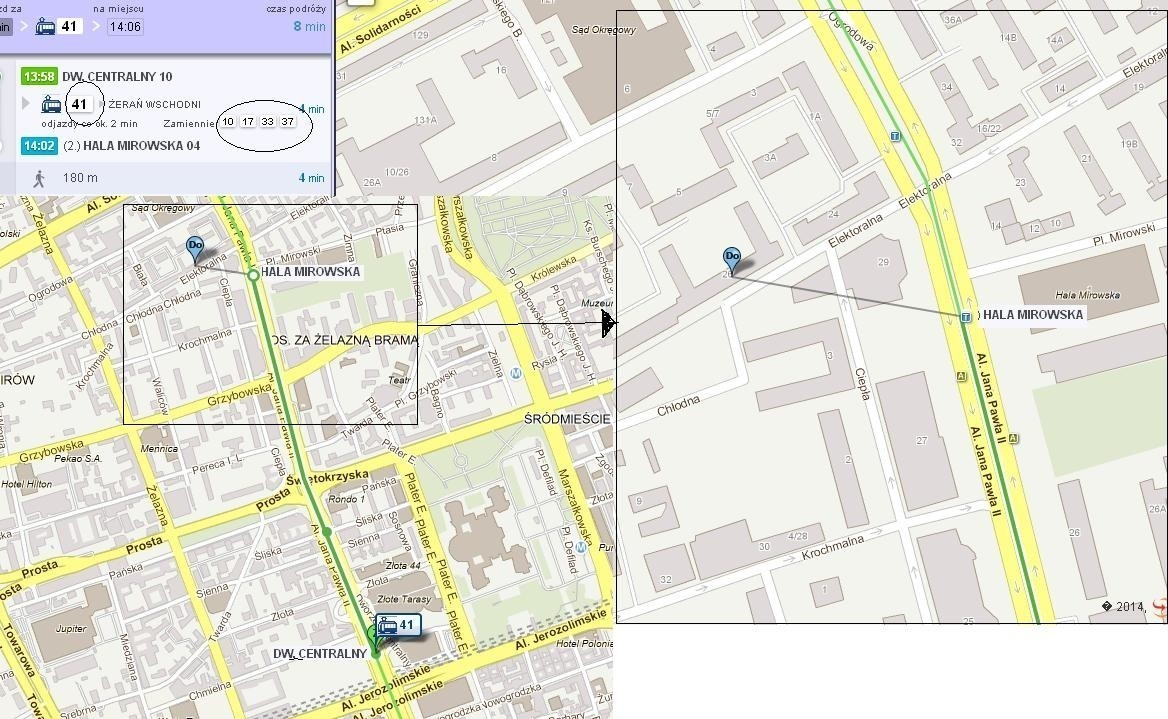
Task: Click the 14:06 arrival time box
Action: tap(125, 27)
